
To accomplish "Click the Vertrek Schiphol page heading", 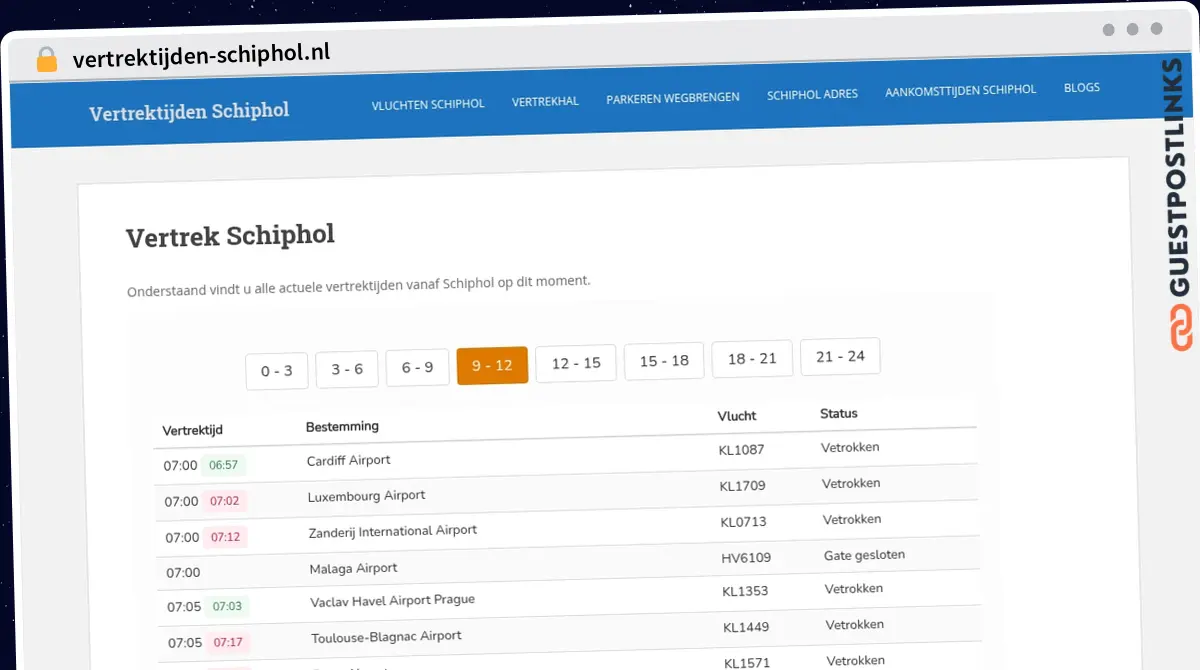I will pyautogui.click(x=230, y=237).
